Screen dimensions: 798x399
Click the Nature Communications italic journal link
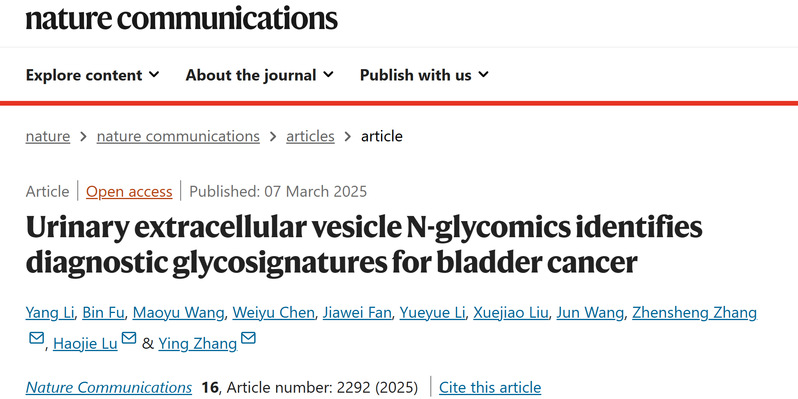[109, 387]
